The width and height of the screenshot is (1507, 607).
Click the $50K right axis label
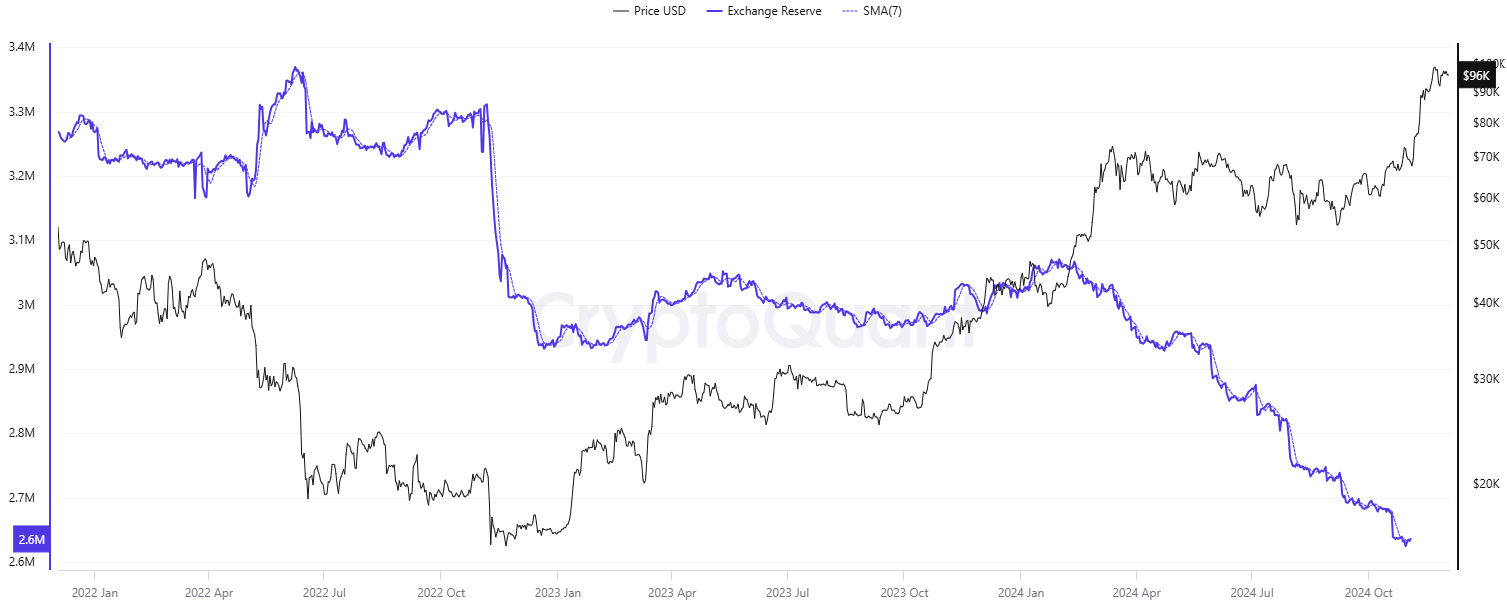click(x=1479, y=245)
